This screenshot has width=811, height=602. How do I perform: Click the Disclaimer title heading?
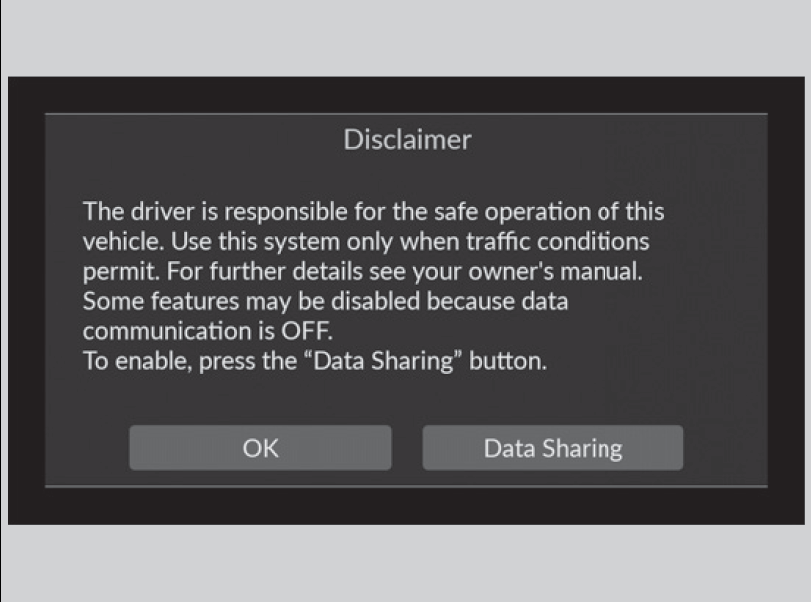(406, 140)
